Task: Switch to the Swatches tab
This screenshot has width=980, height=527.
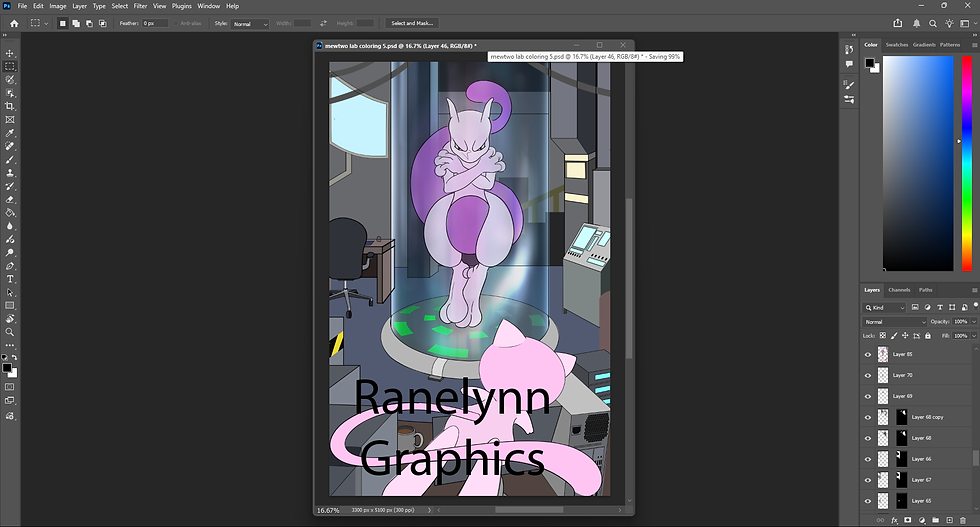Action: 896,45
